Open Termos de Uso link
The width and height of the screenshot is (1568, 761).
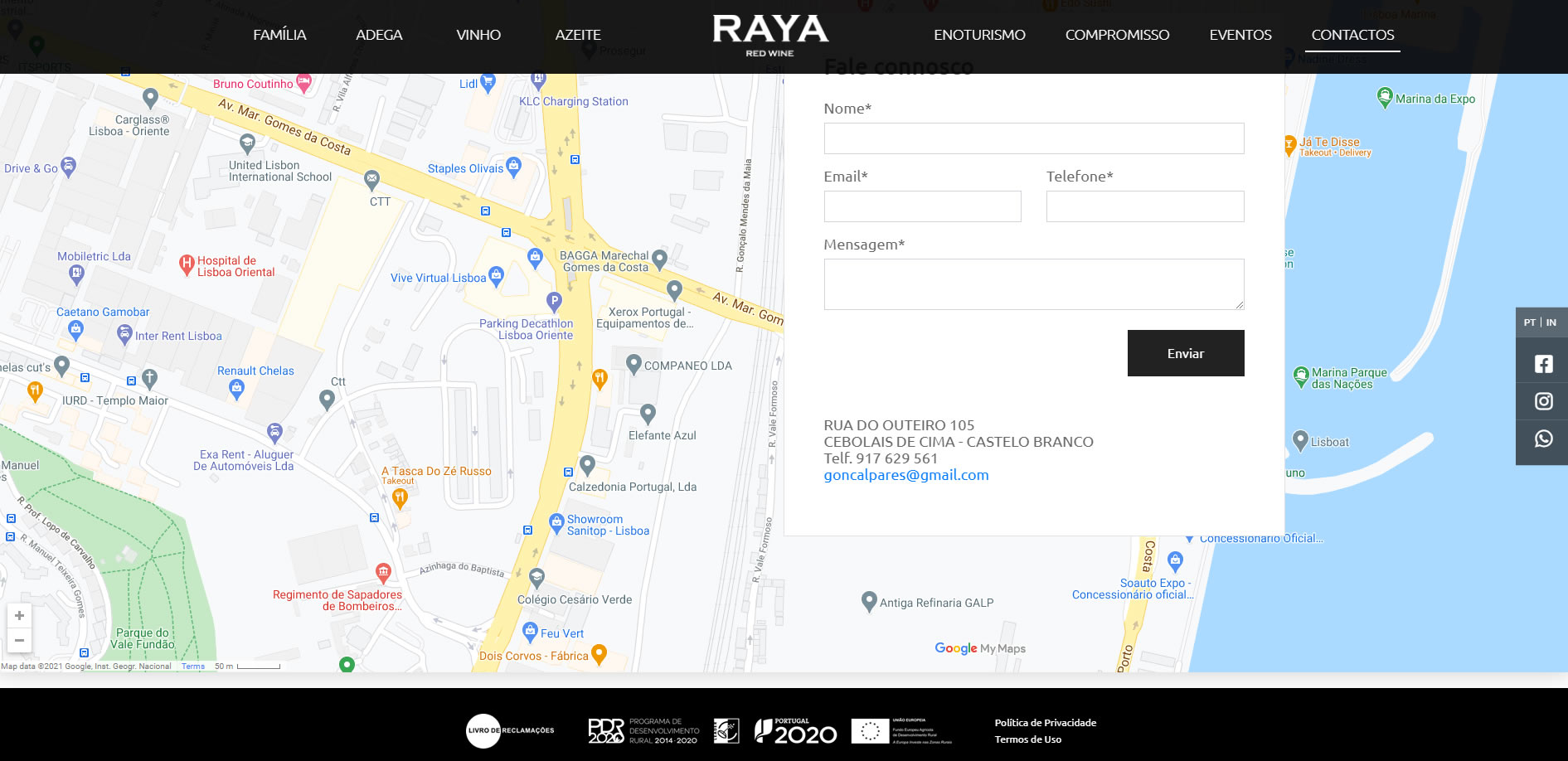click(x=1028, y=739)
